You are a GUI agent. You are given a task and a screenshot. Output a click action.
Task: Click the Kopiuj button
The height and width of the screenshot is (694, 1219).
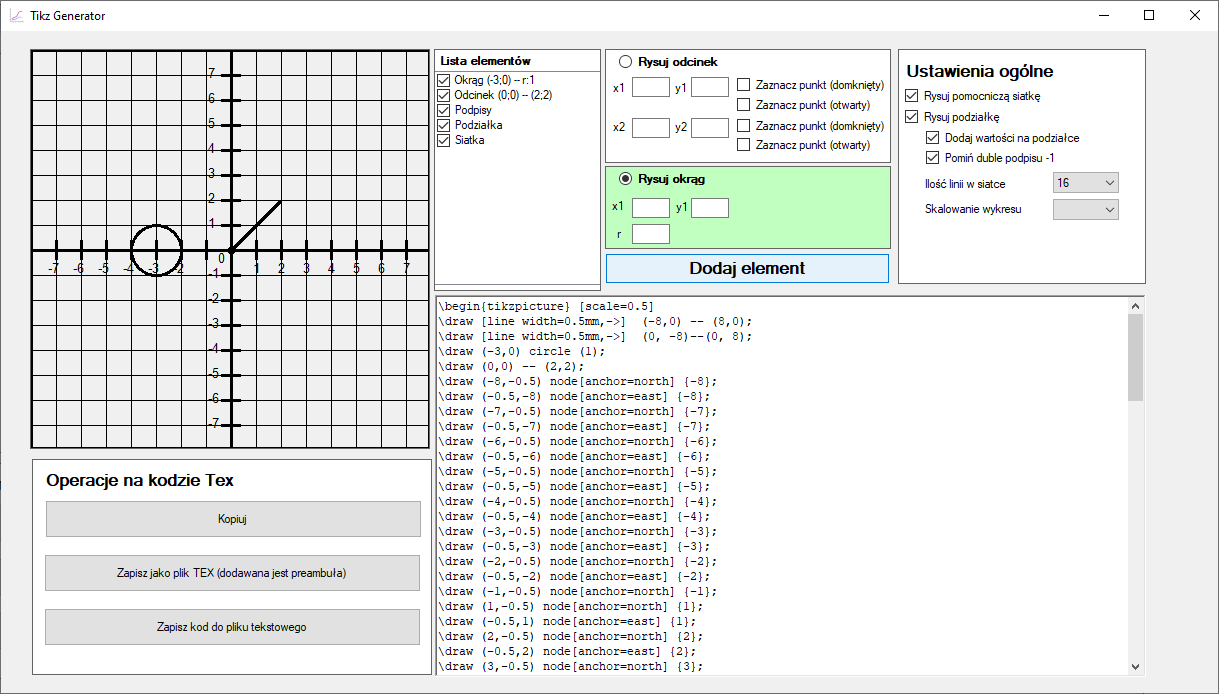[232, 519]
